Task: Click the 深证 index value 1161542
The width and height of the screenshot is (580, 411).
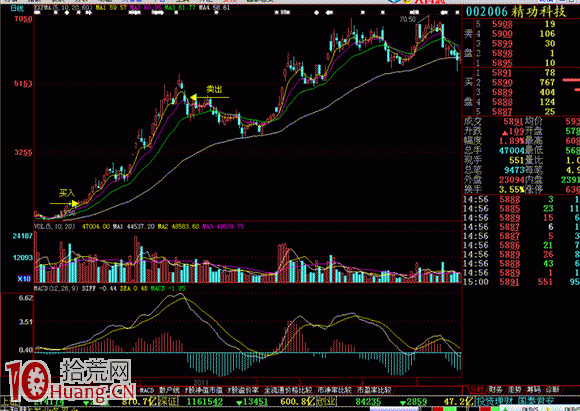Action: pyautogui.click(x=205, y=401)
